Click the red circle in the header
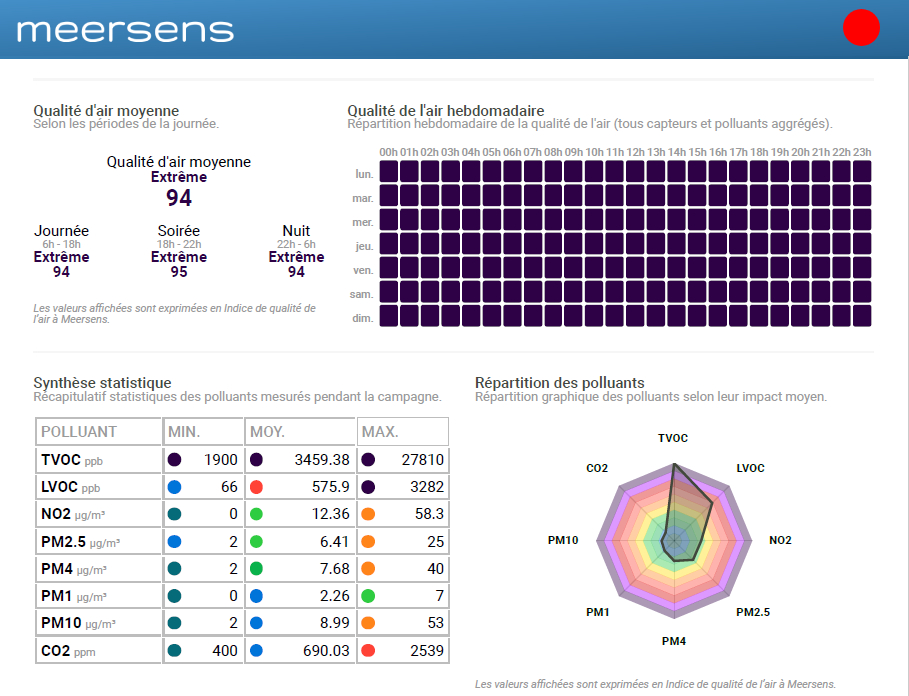Image resolution: width=909 pixels, height=696 pixels. (861, 28)
